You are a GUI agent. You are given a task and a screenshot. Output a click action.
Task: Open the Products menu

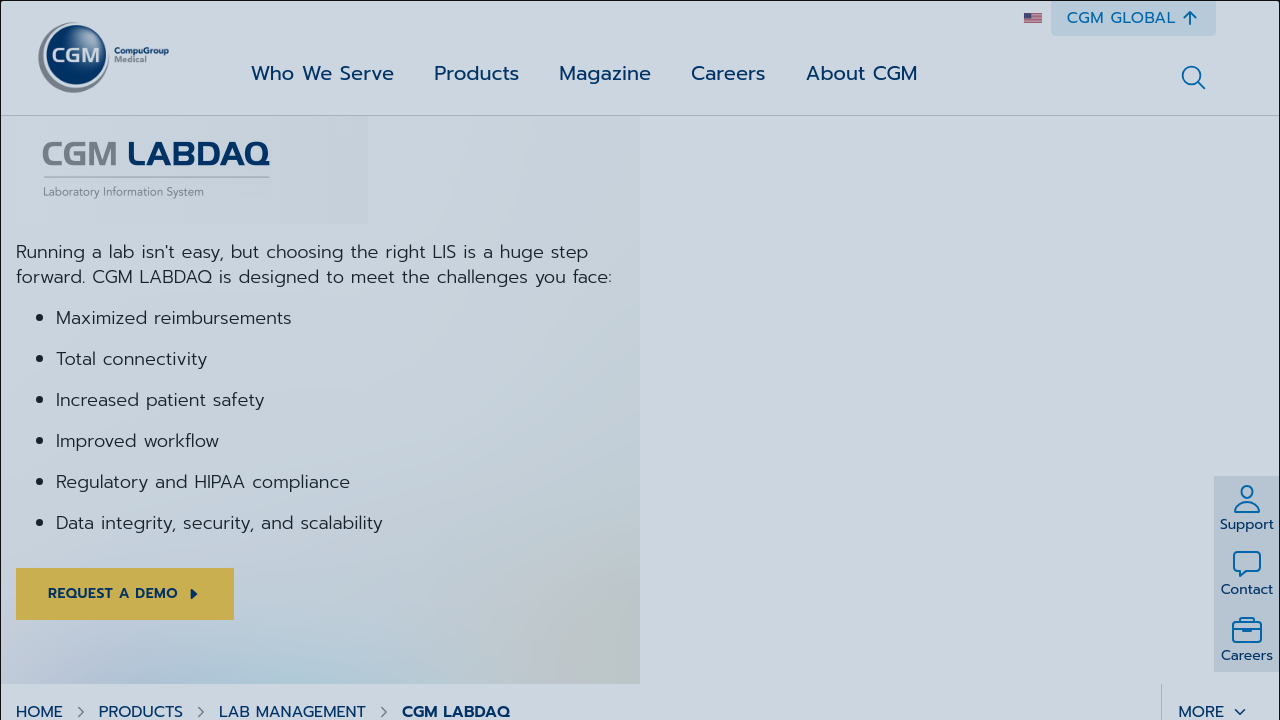(476, 74)
